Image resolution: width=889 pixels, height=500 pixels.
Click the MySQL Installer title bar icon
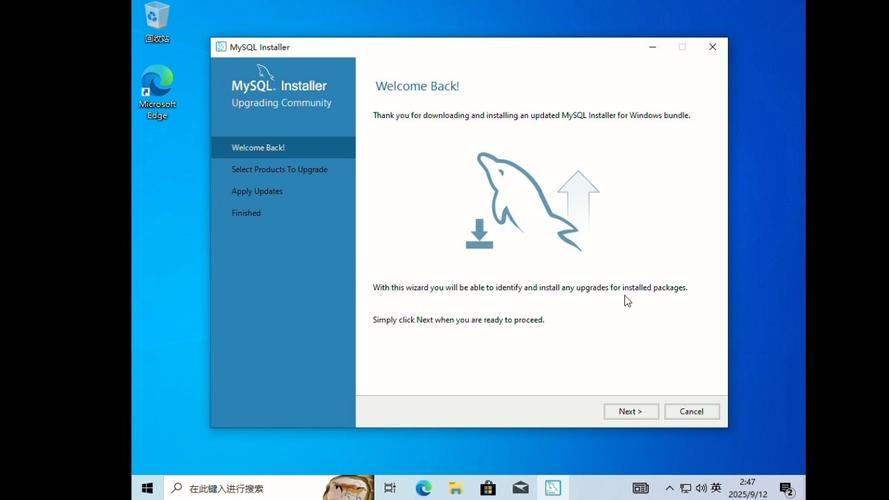coord(221,47)
